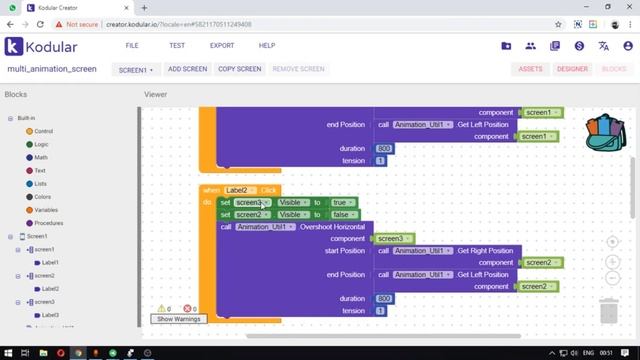Image resolution: width=640 pixels, height=360 pixels.
Task: Open the TEST menu
Action: 177,46
